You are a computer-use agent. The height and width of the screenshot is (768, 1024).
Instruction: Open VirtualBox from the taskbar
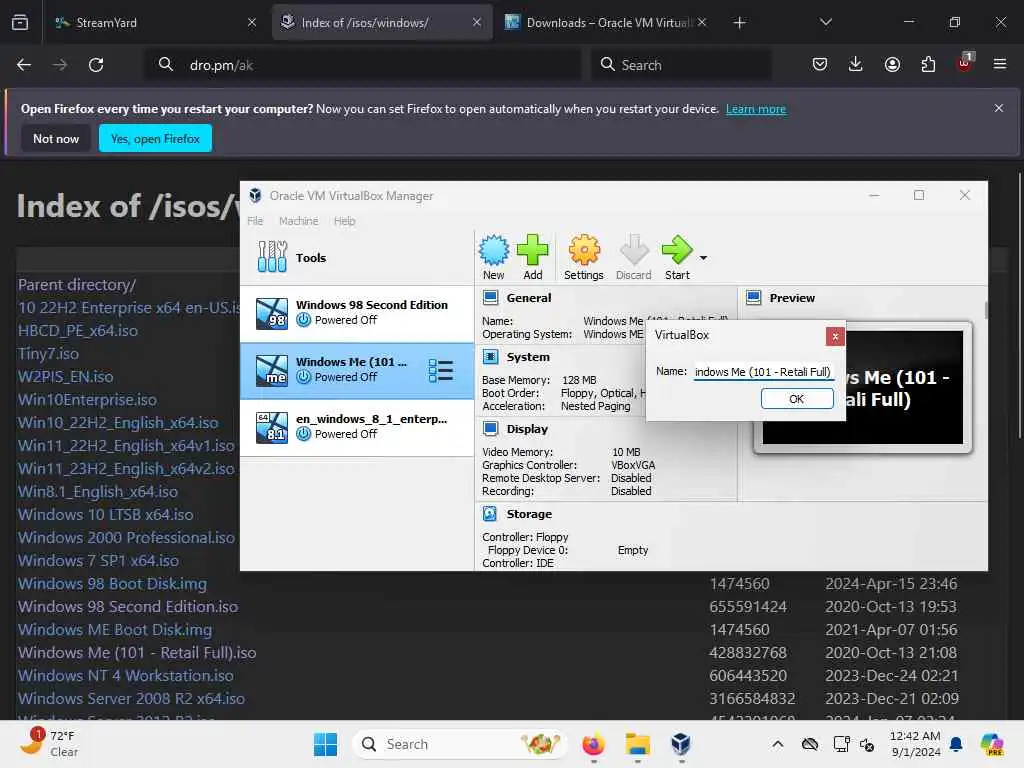680,744
